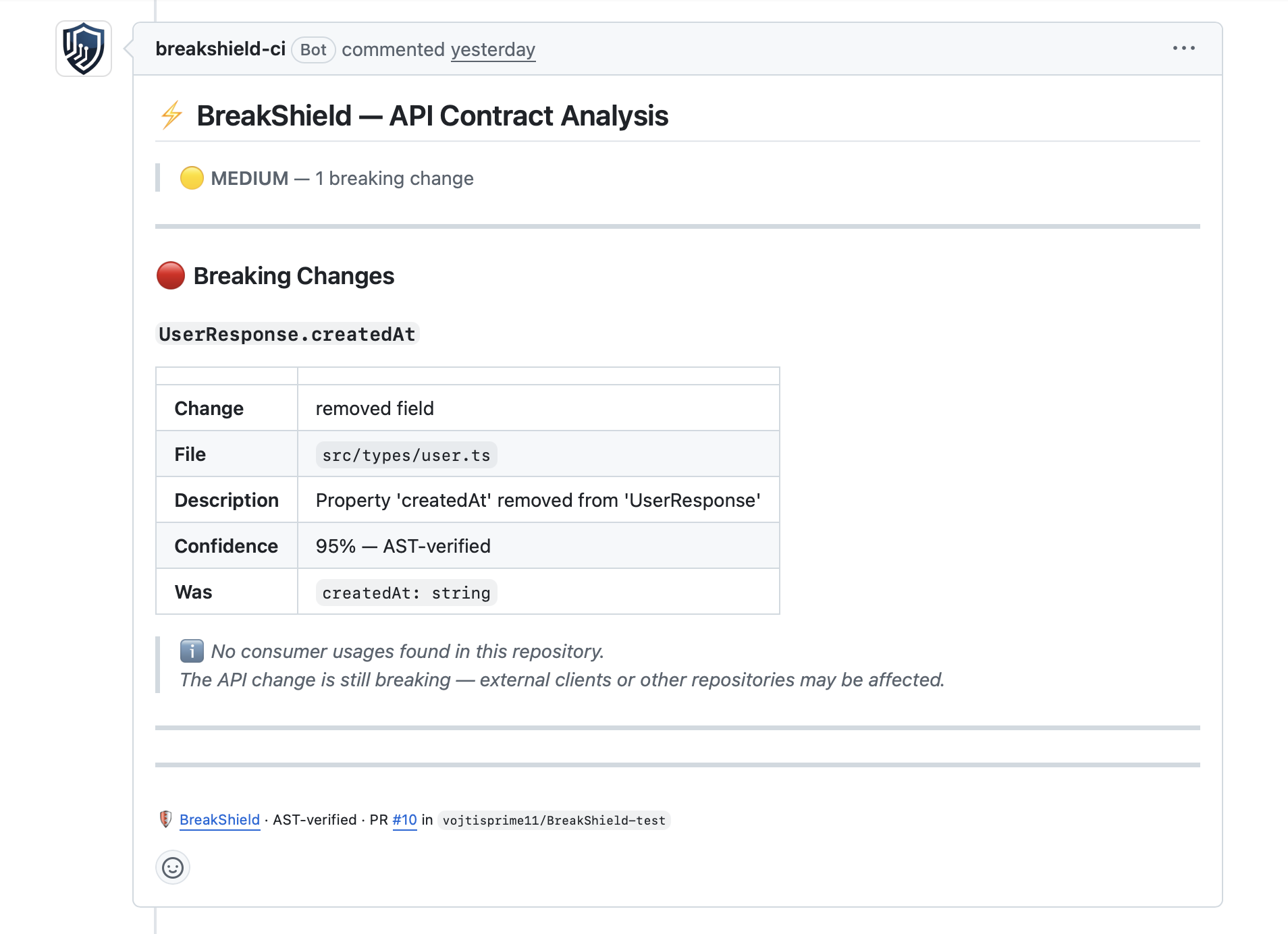Click the blue info icon in the note
This screenshot has height=934, width=1288.
pyautogui.click(x=192, y=651)
